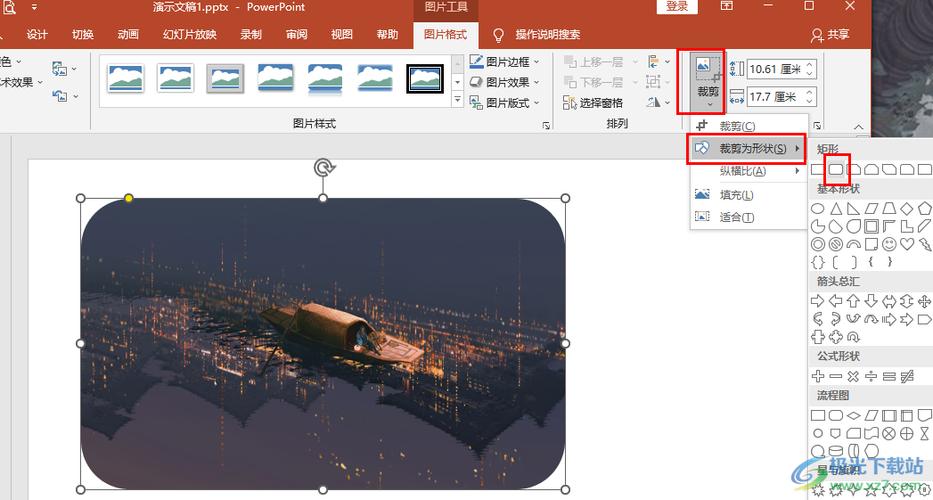The width and height of the screenshot is (933, 500).
Task: Open the Aspect Ratio (纵横比) submenu
Action: pos(749,171)
